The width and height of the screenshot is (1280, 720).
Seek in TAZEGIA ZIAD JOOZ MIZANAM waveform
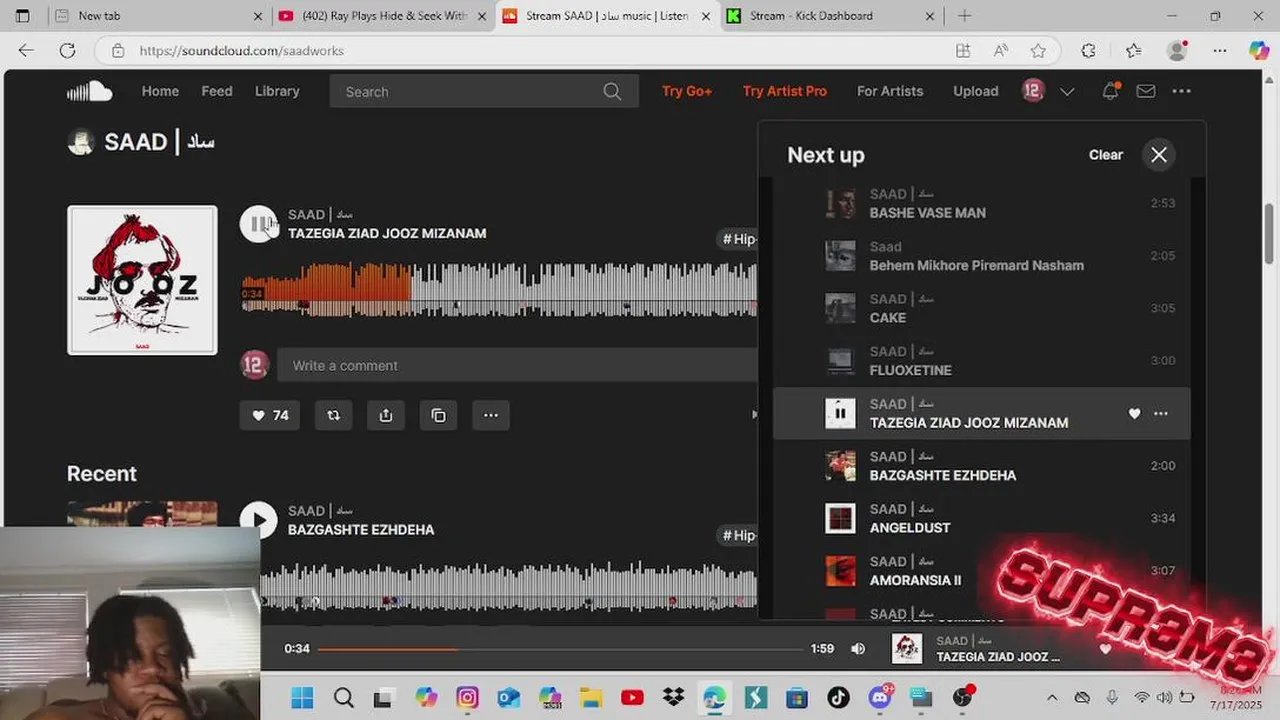tap(499, 290)
